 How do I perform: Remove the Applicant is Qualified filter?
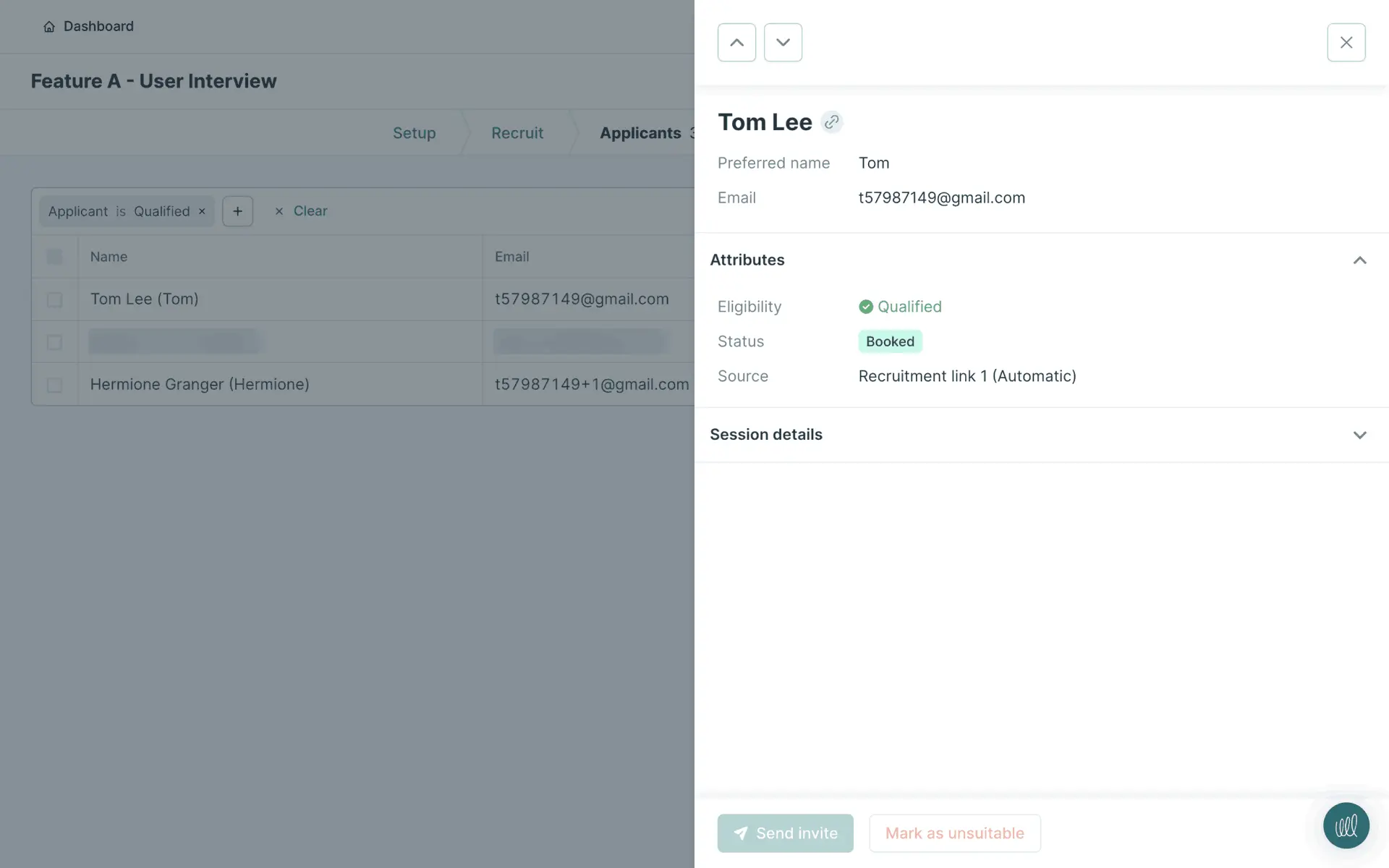[202, 211]
